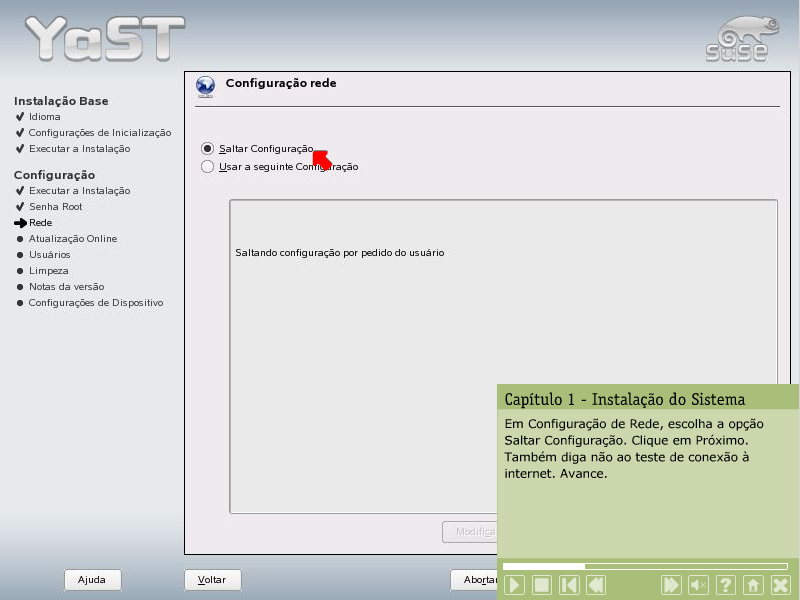Click Configurações de Dispositivo sidebar item
Image resolution: width=800 pixels, height=600 pixels.
click(95, 302)
